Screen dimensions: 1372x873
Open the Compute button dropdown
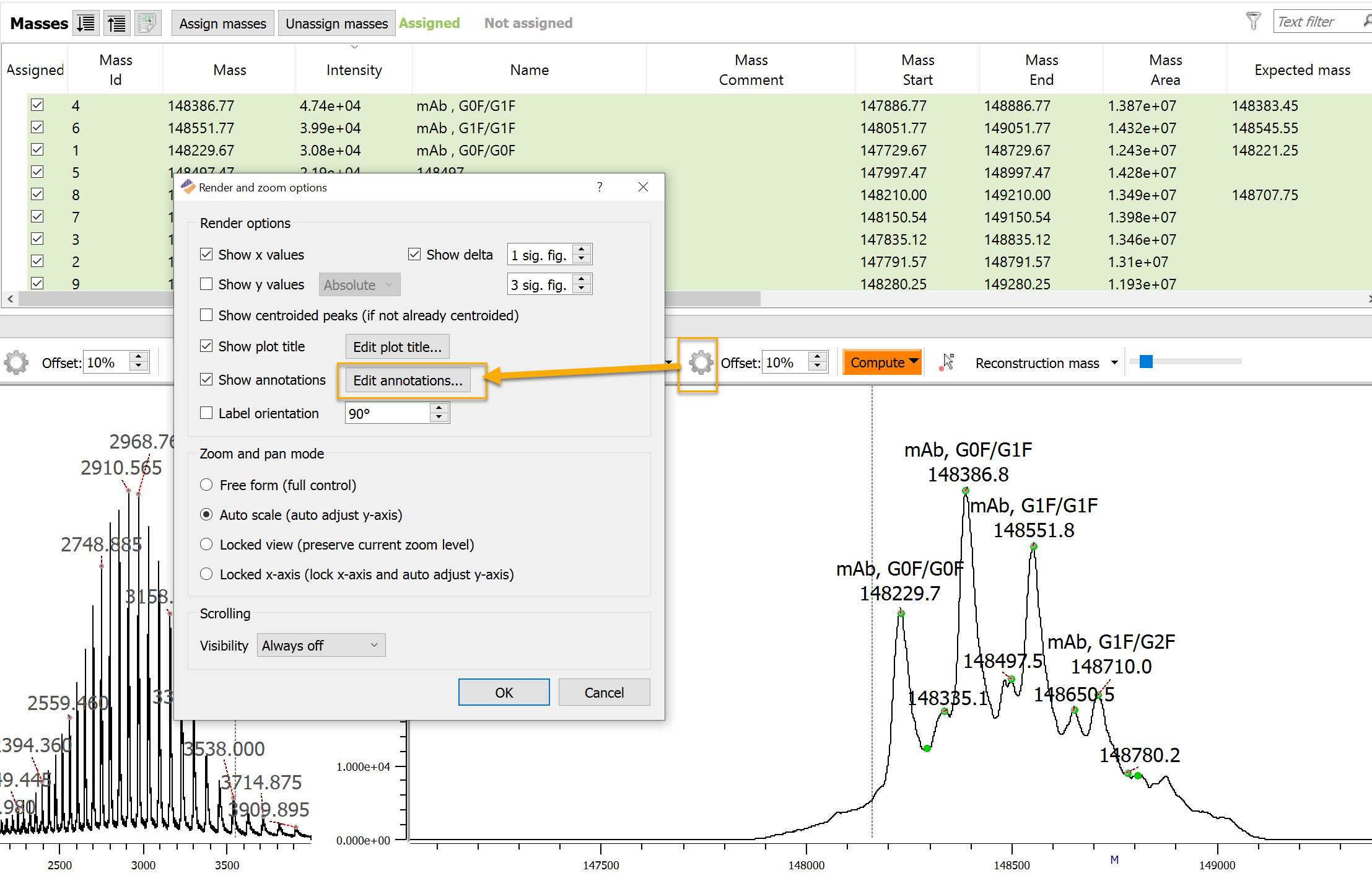click(x=914, y=362)
